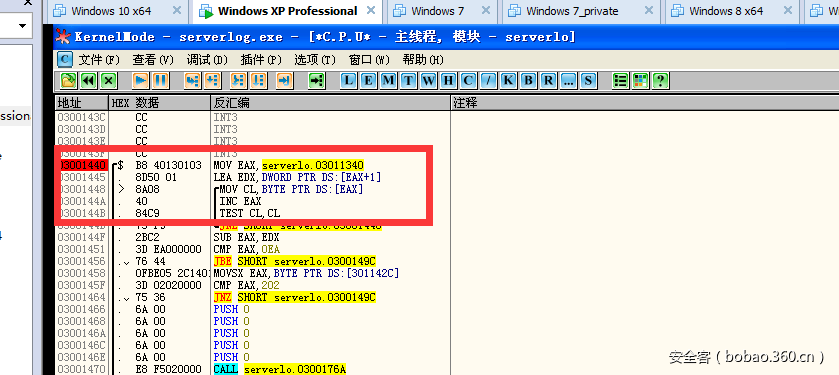Click the Go to address icon
This screenshot has width=839, height=375.
click(317, 81)
